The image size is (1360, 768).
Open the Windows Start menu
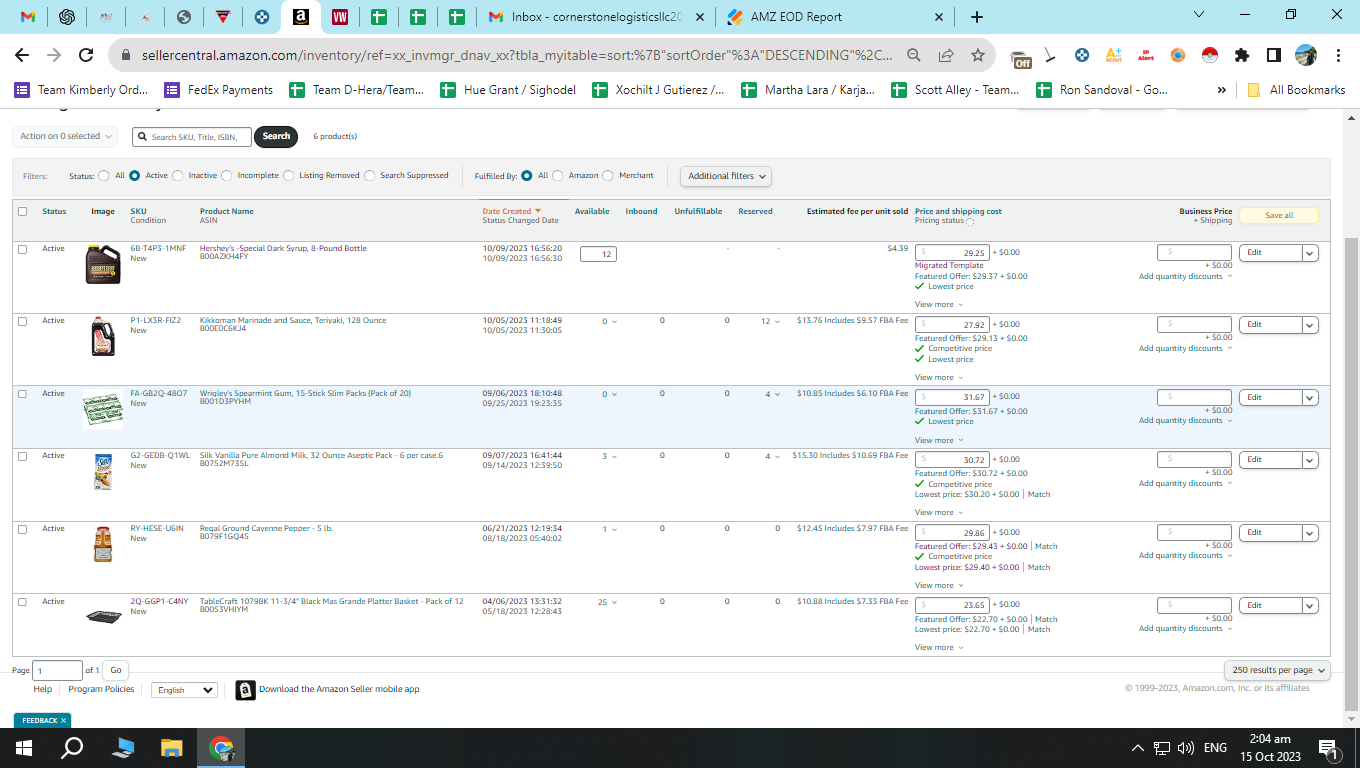tap(24, 747)
